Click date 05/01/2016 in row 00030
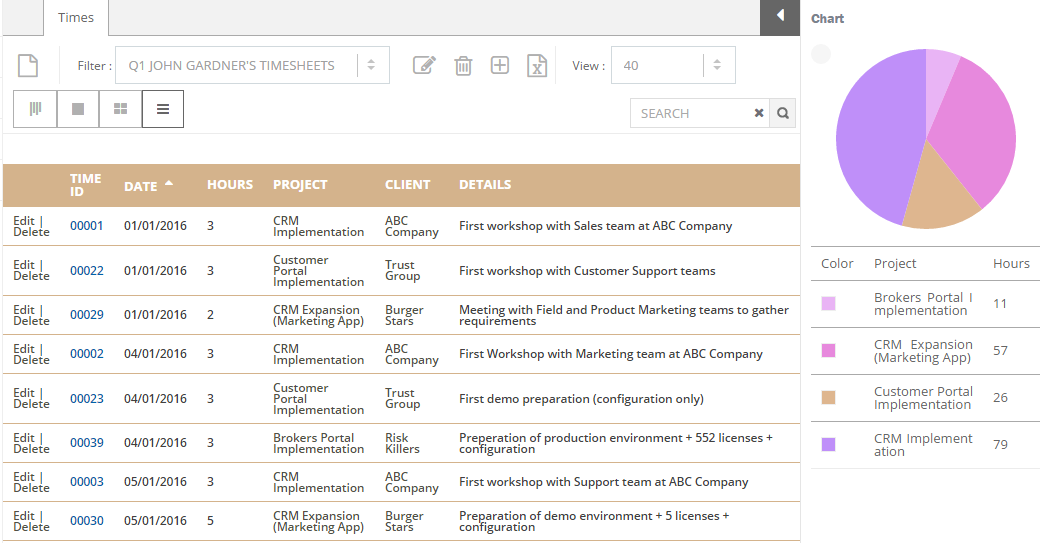This screenshot has height=543, width=1049. coord(155,521)
